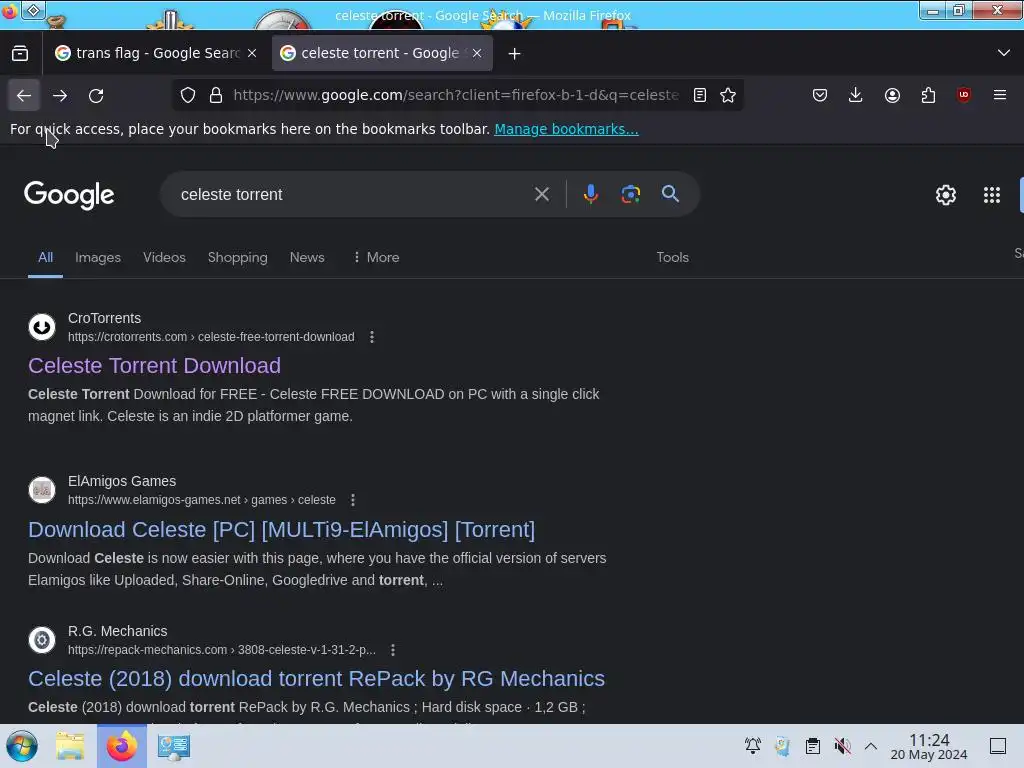Viewport: 1024px width, 768px height.
Task: Save page to Pocket
Action: pyautogui.click(x=820, y=95)
